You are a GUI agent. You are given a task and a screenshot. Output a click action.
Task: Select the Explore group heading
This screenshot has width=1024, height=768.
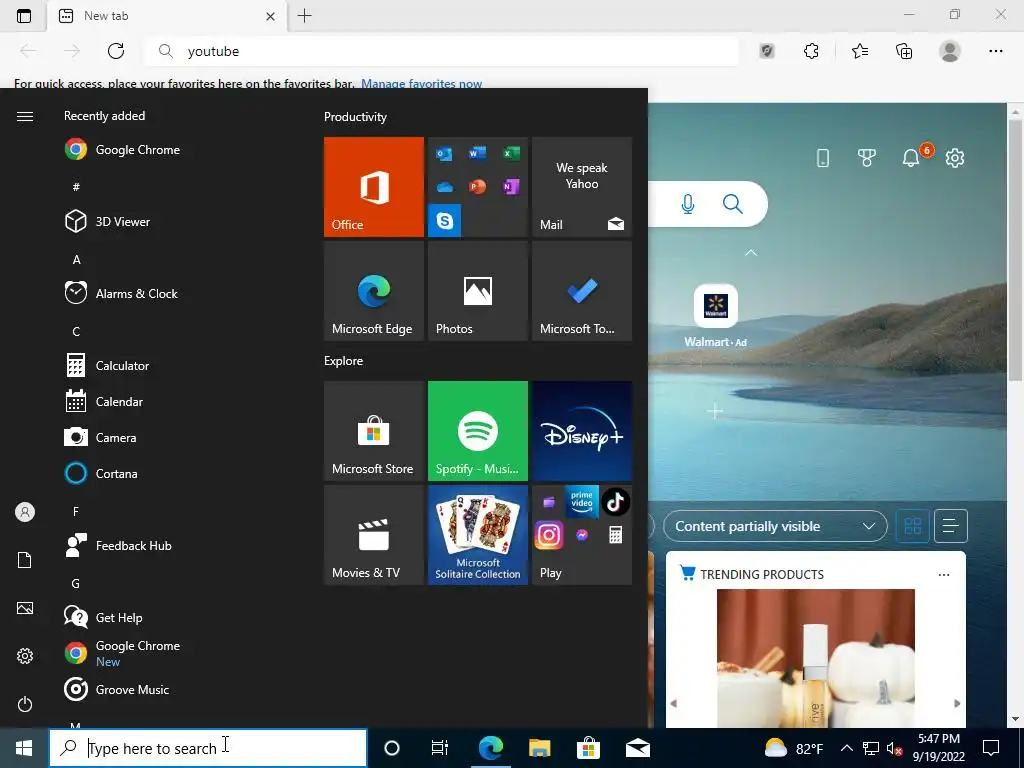[344, 361]
